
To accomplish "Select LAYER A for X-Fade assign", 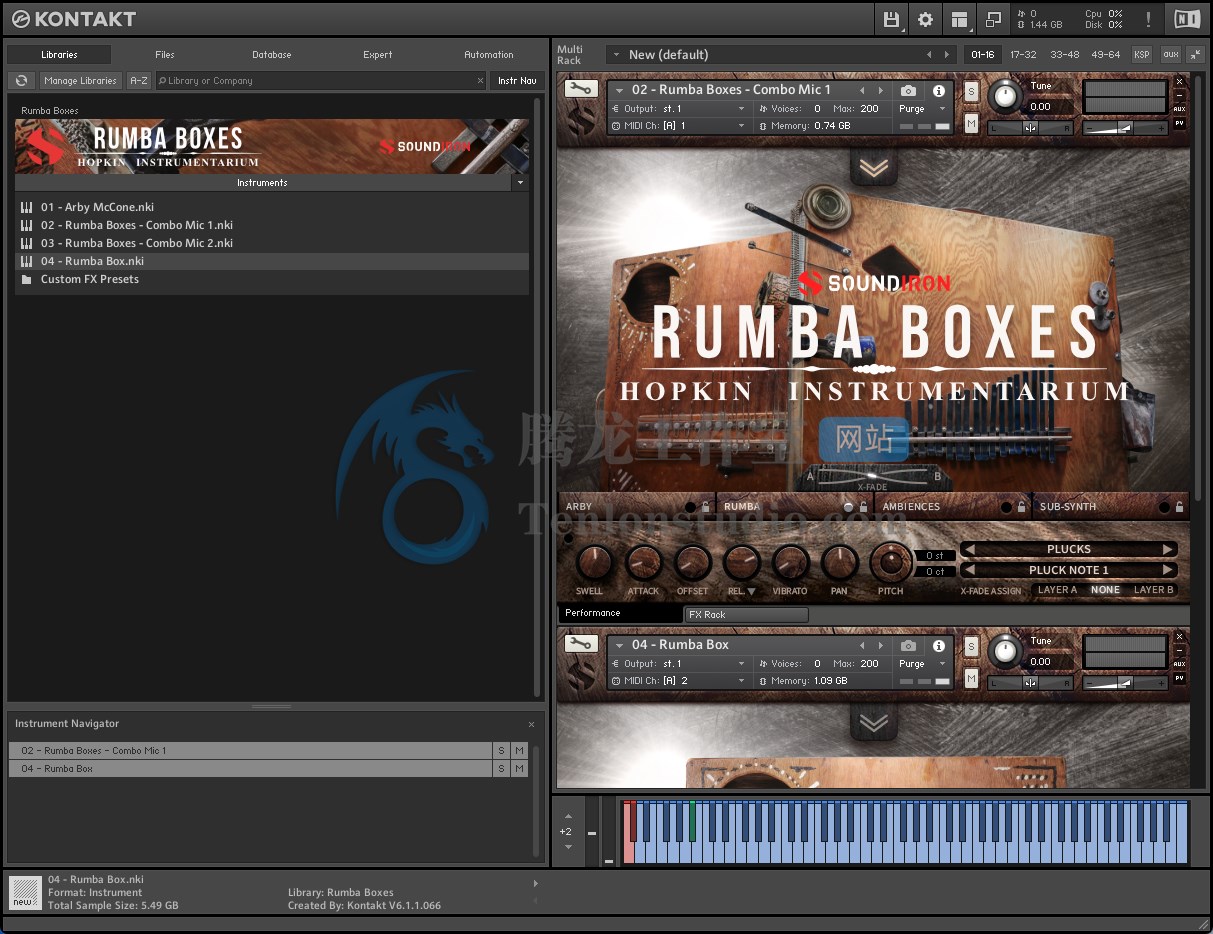I will (x=1057, y=590).
